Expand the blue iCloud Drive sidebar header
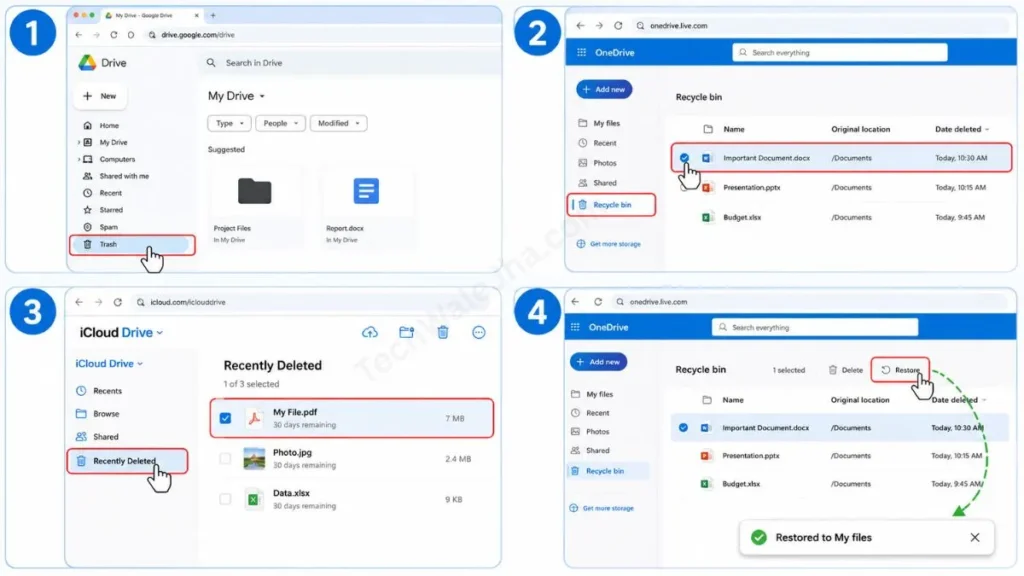1024x576 pixels. click(109, 364)
